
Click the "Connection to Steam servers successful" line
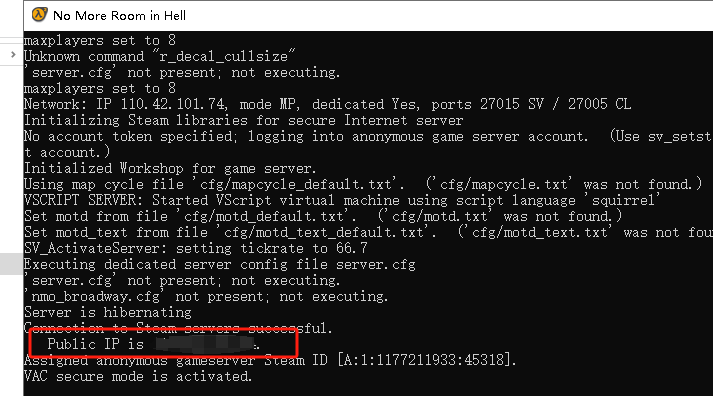click(178, 327)
